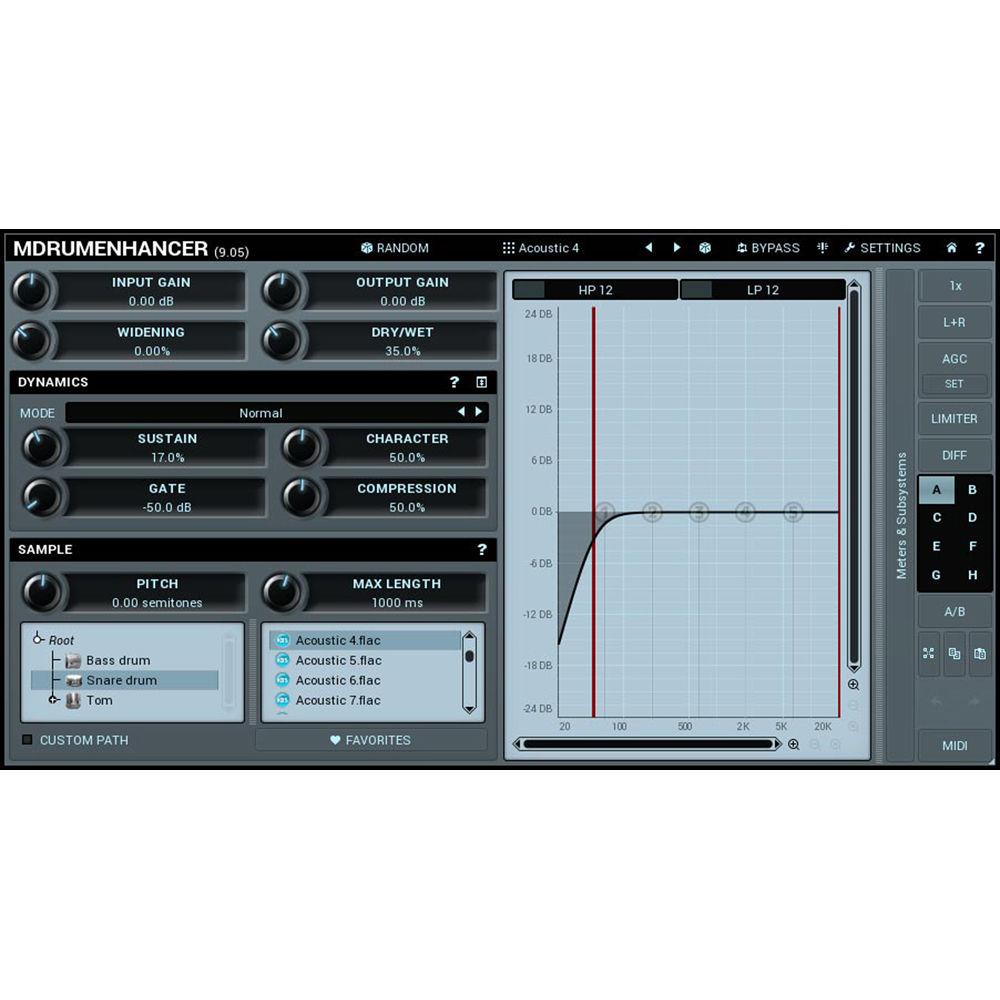Toggle the LIMITER on
1000x1000 pixels.
click(954, 418)
